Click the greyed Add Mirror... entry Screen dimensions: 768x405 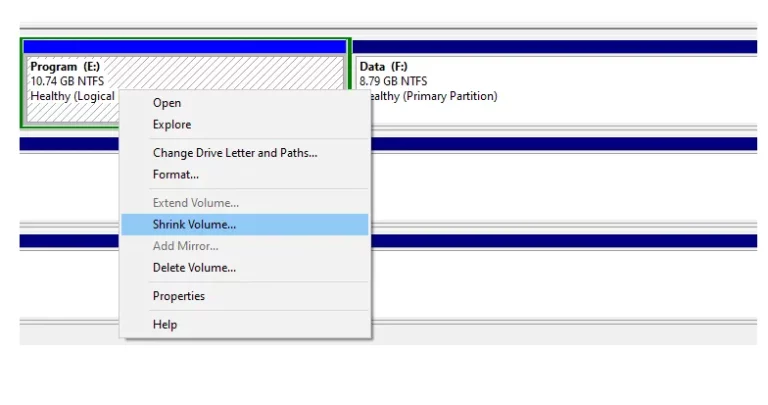(244, 246)
